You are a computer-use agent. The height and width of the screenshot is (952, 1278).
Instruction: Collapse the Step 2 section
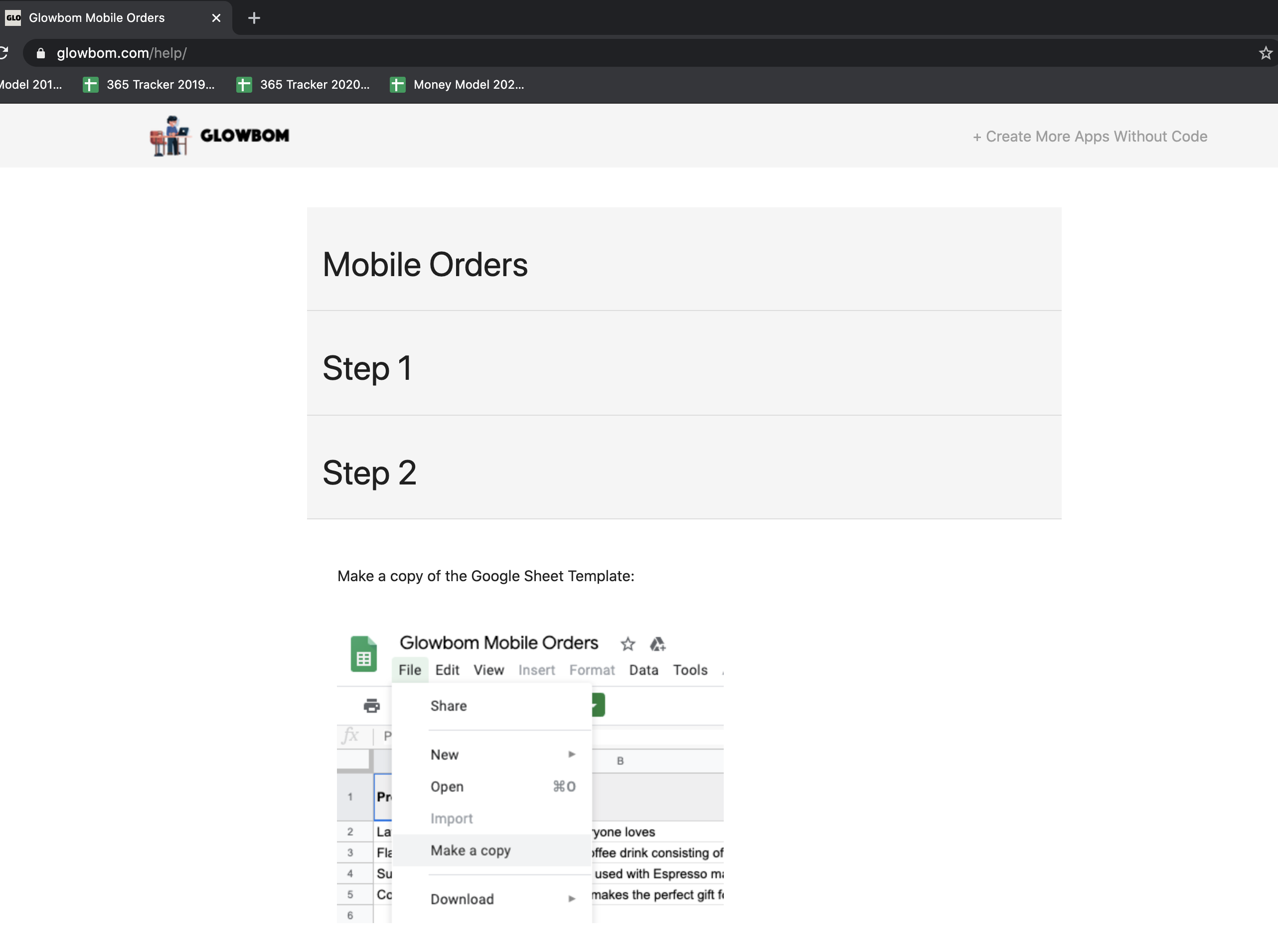(x=369, y=473)
